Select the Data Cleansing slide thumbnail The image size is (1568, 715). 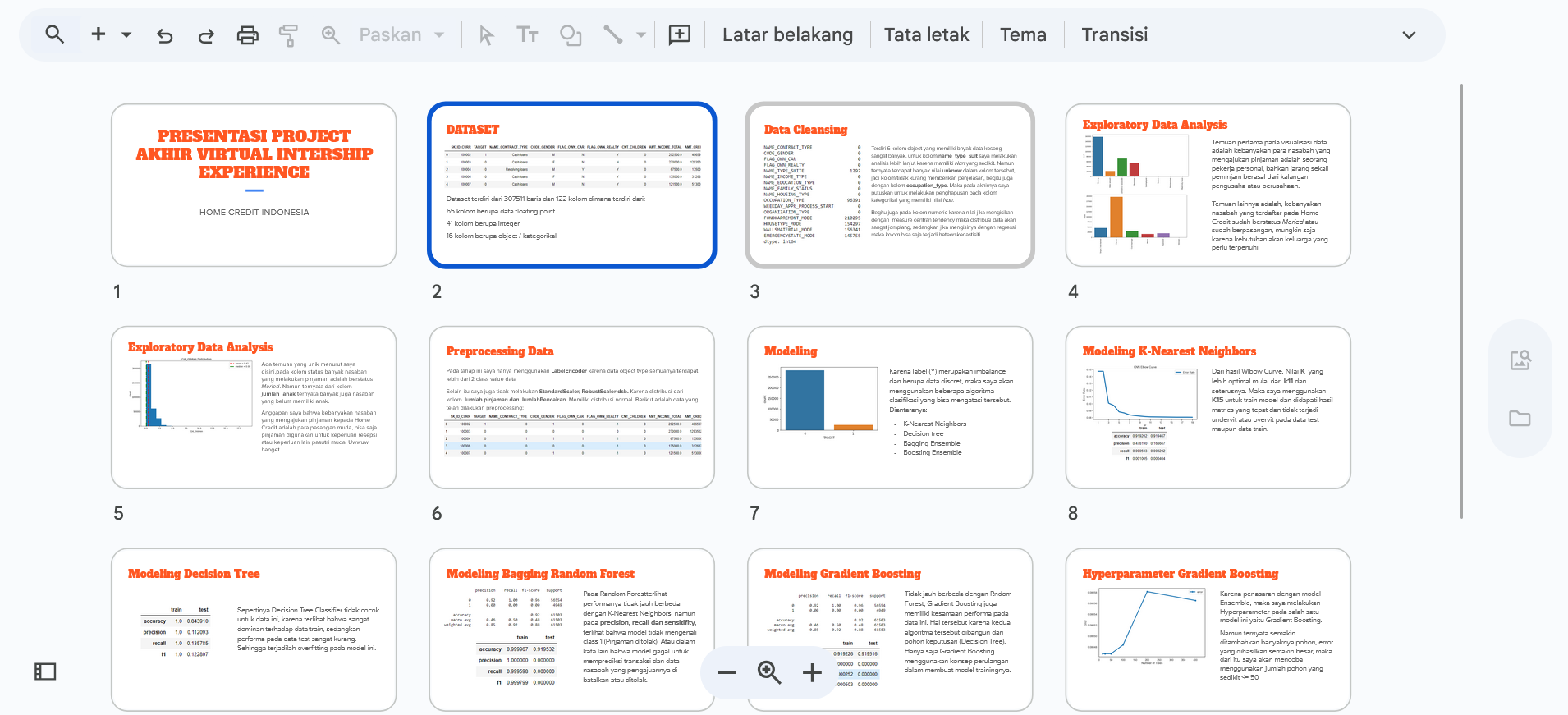(x=890, y=185)
